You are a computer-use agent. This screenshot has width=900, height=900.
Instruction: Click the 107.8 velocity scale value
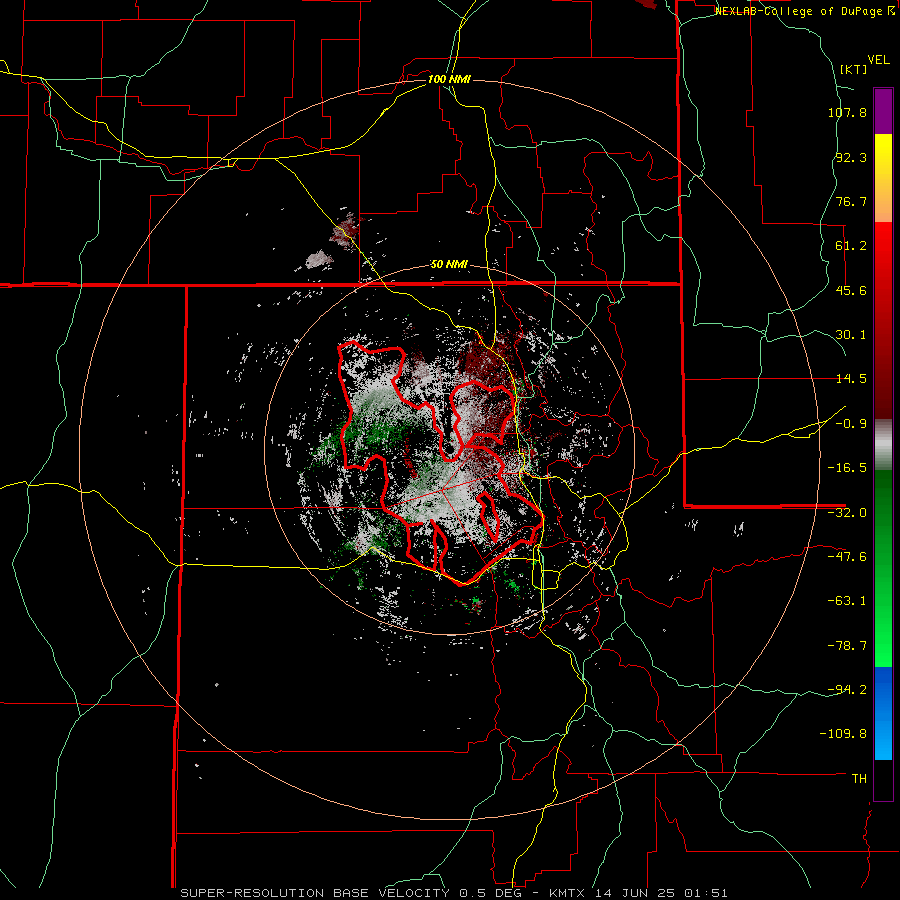(x=847, y=112)
